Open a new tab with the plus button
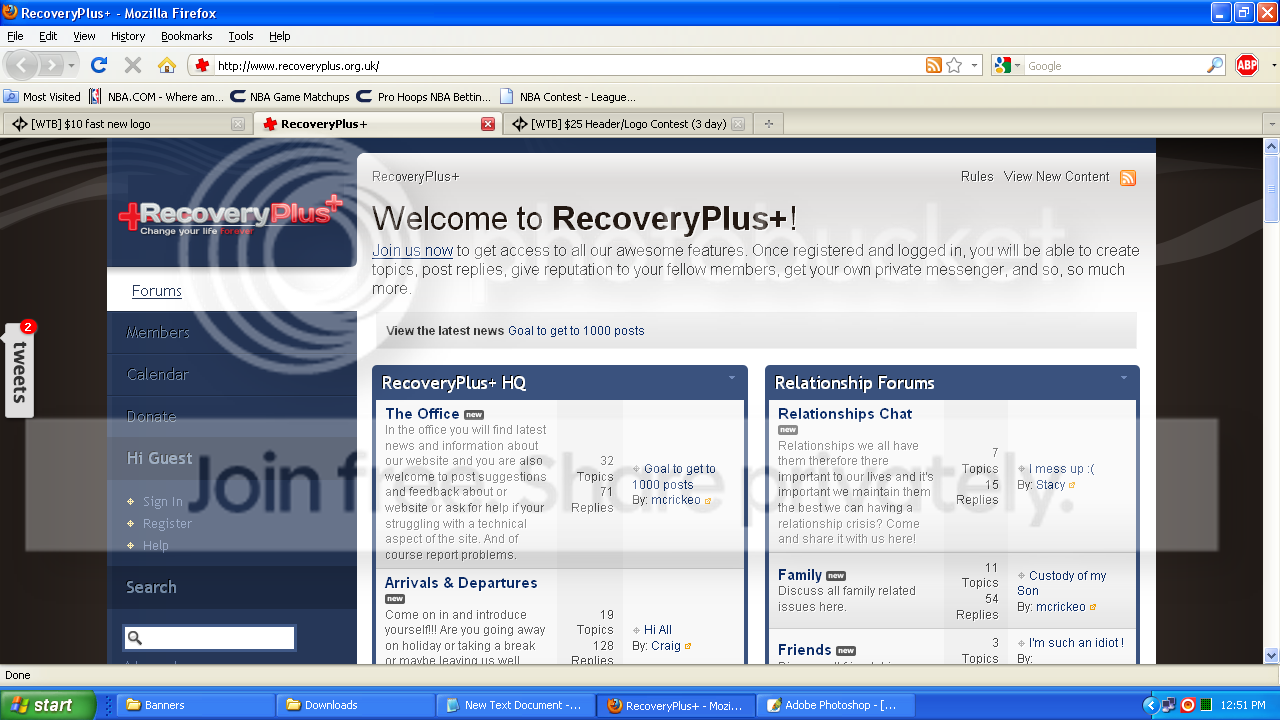Screen dimensions: 1280x720 tap(769, 124)
